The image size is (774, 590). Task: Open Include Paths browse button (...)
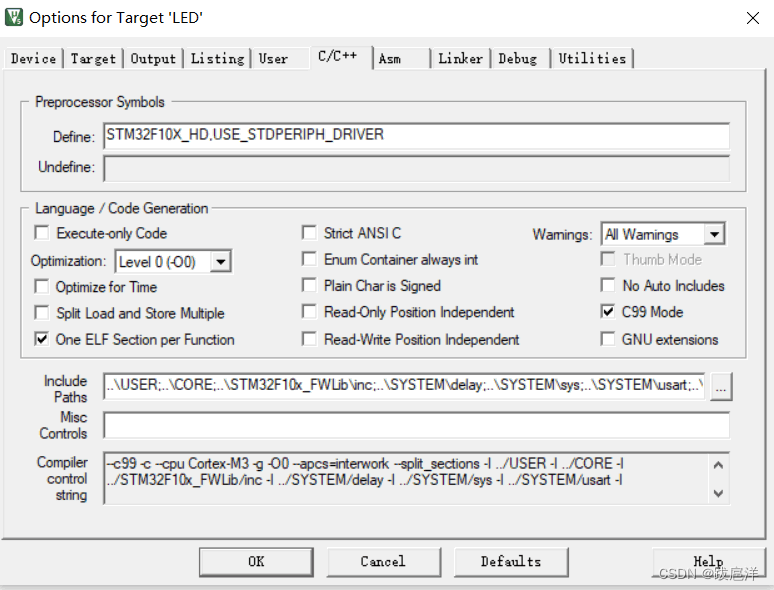(x=721, y=387)
